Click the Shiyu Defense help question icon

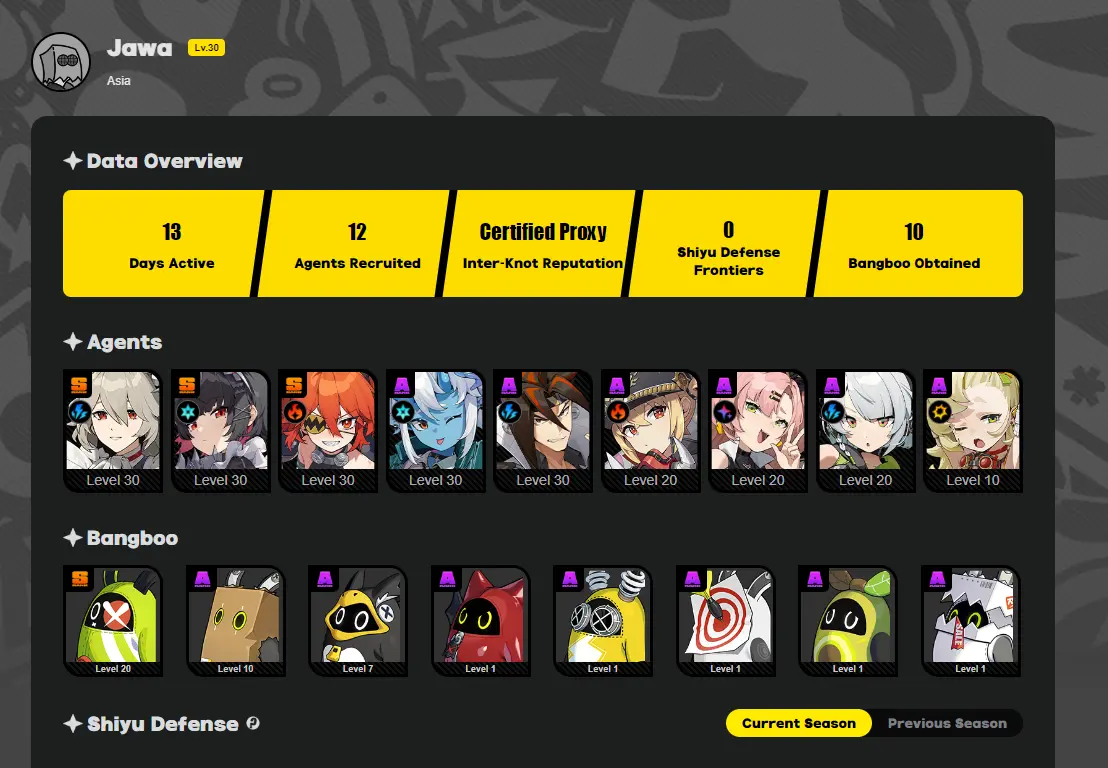253,723
